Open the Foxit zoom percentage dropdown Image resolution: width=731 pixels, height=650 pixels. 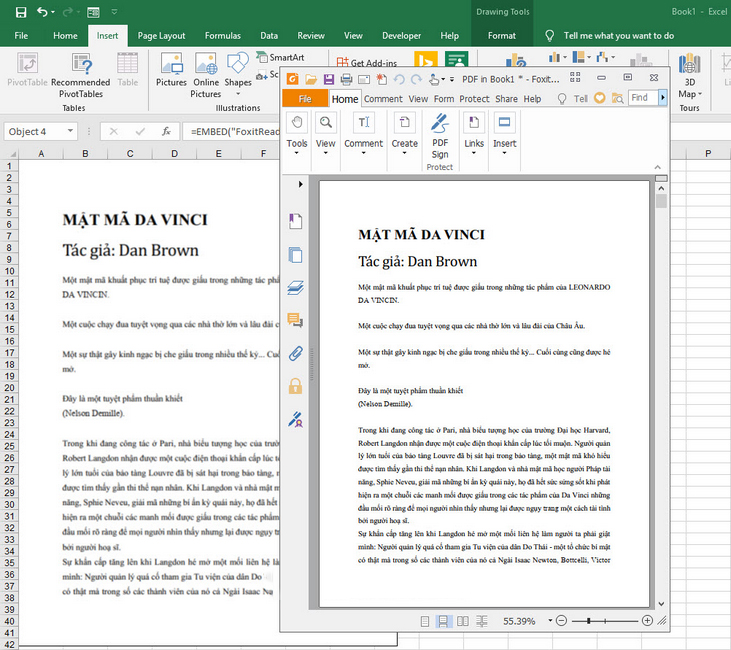point(550,621)
